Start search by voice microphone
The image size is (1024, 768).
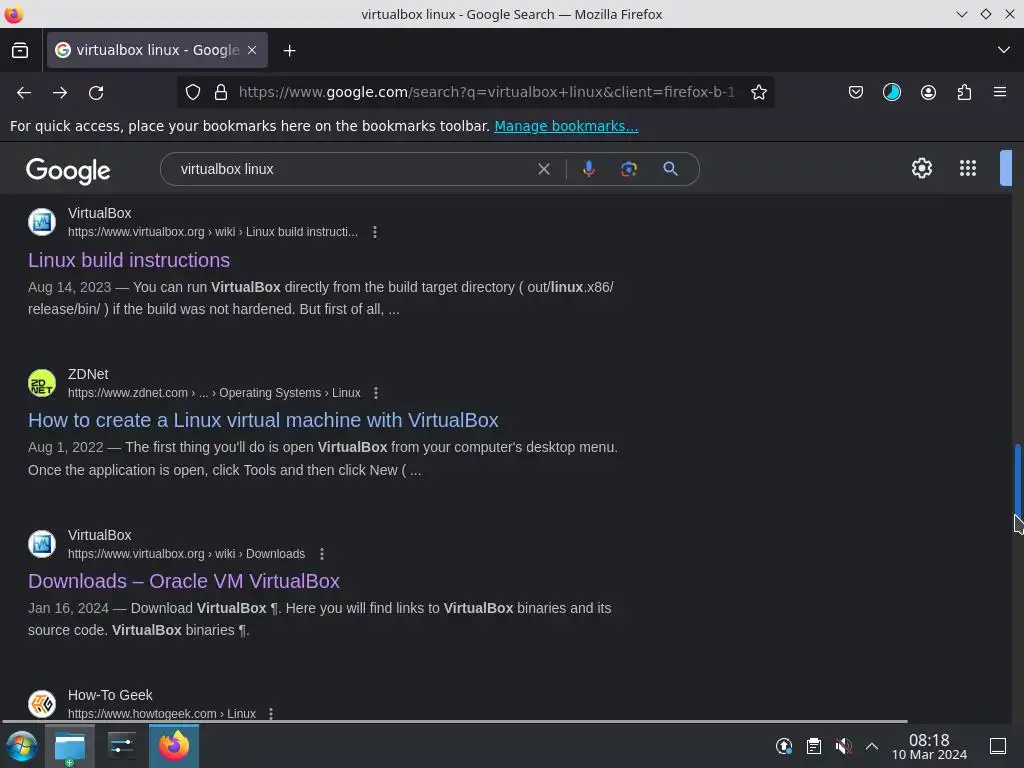(x=588, y=169)
